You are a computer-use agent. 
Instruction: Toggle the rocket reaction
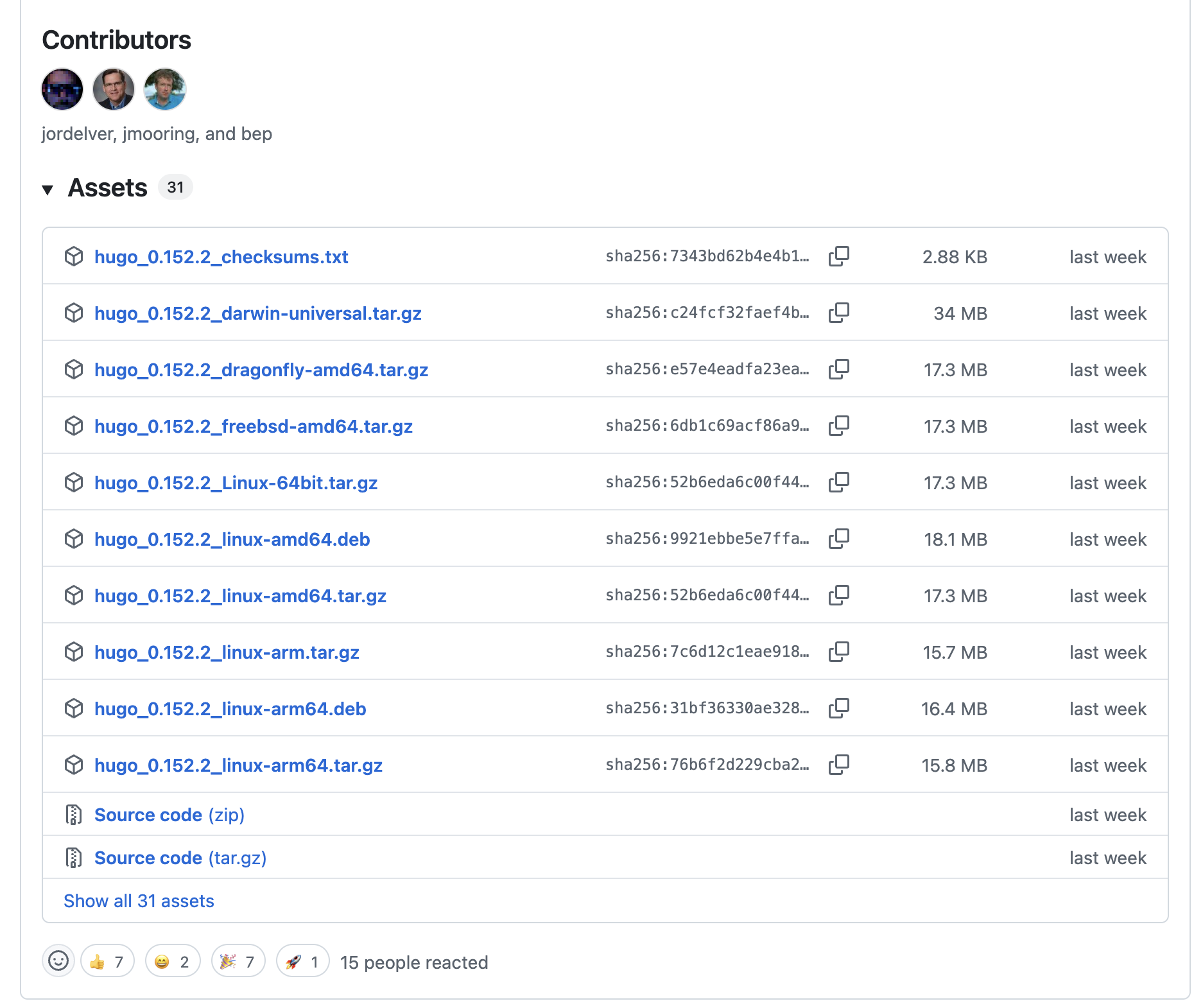point(303,961)
